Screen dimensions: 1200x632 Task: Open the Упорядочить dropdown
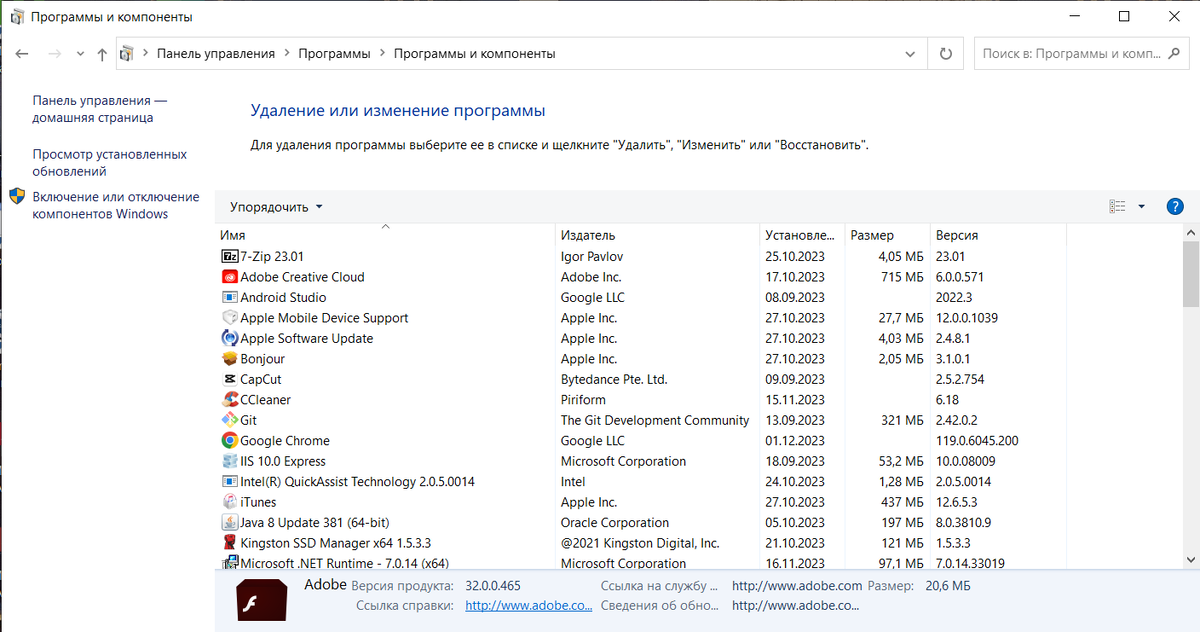(x=273, y=206)
